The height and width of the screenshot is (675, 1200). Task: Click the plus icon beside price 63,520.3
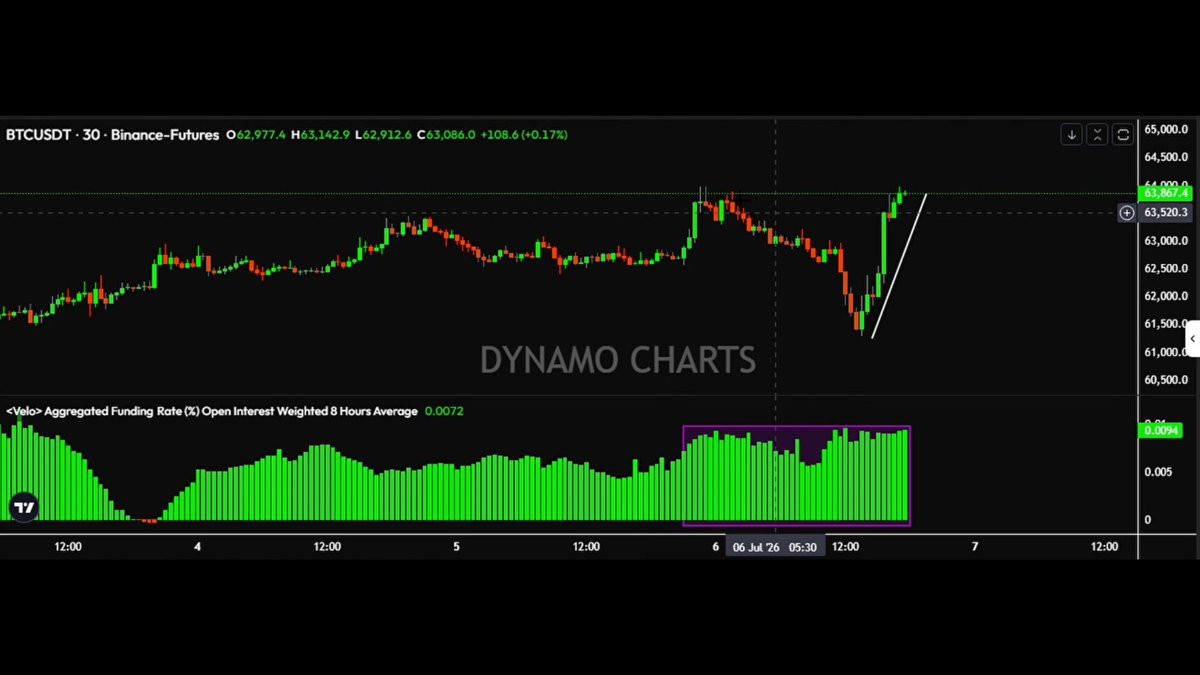click(1127, 212)
